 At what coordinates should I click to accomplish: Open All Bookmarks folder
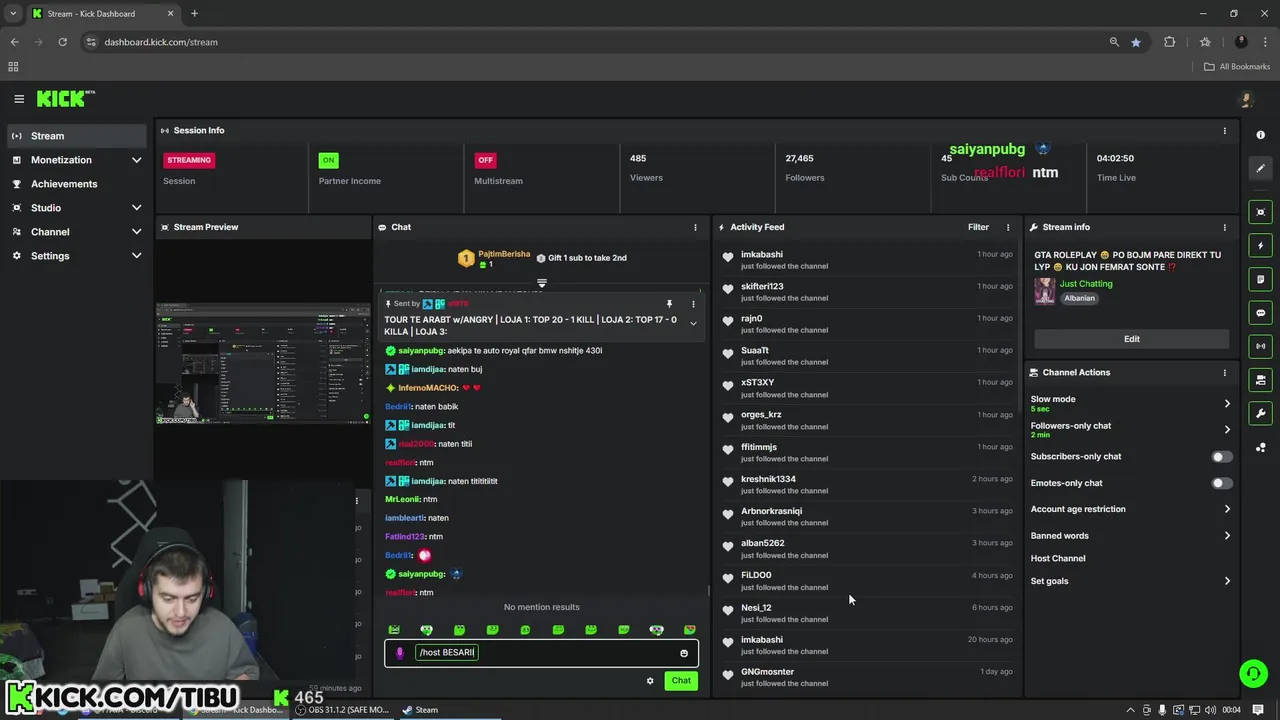click(x=1237, y=67)
